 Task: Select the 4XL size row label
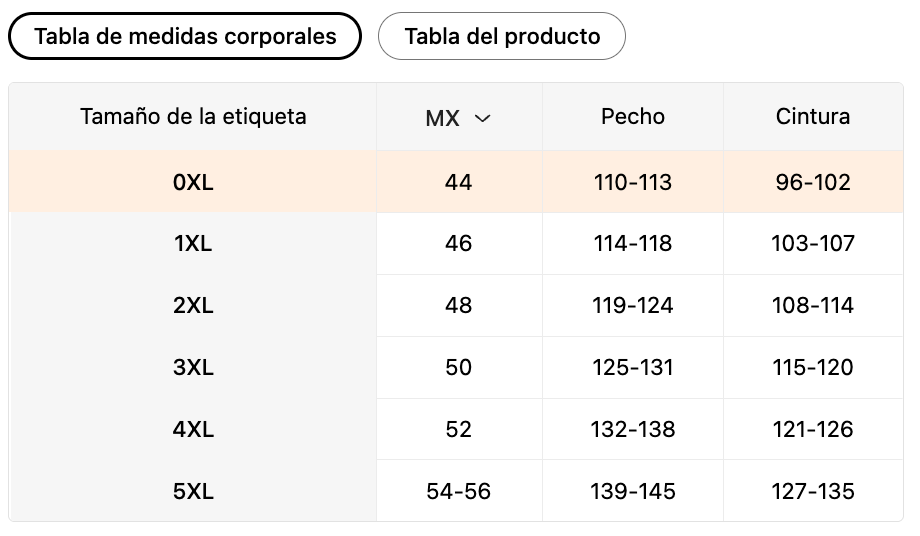(193, 430)
